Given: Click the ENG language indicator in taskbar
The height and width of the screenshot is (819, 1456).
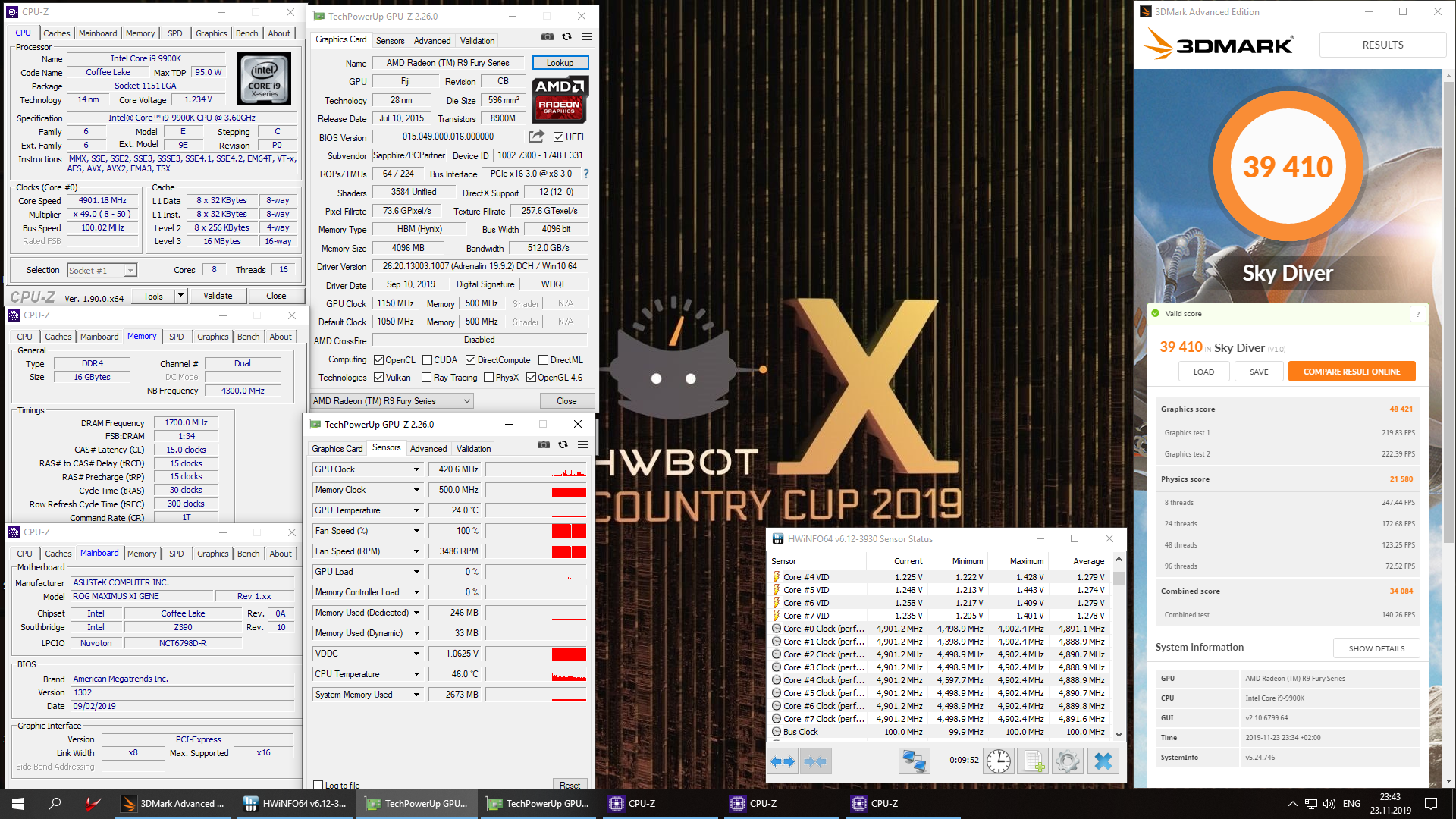Looking at the screenshot, I should (1351, 803).
